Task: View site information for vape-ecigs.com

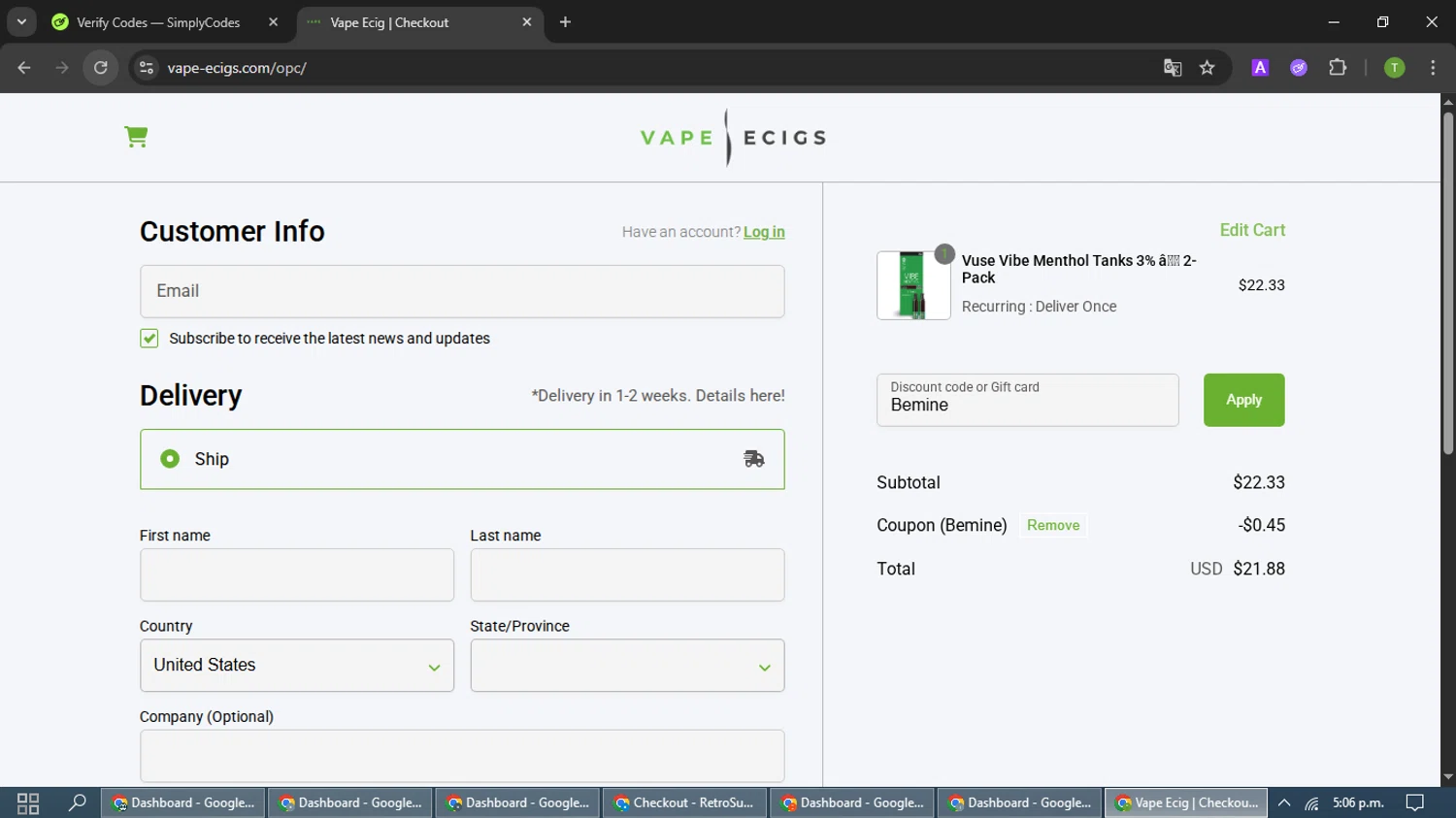Action: [x=147, y=68]
